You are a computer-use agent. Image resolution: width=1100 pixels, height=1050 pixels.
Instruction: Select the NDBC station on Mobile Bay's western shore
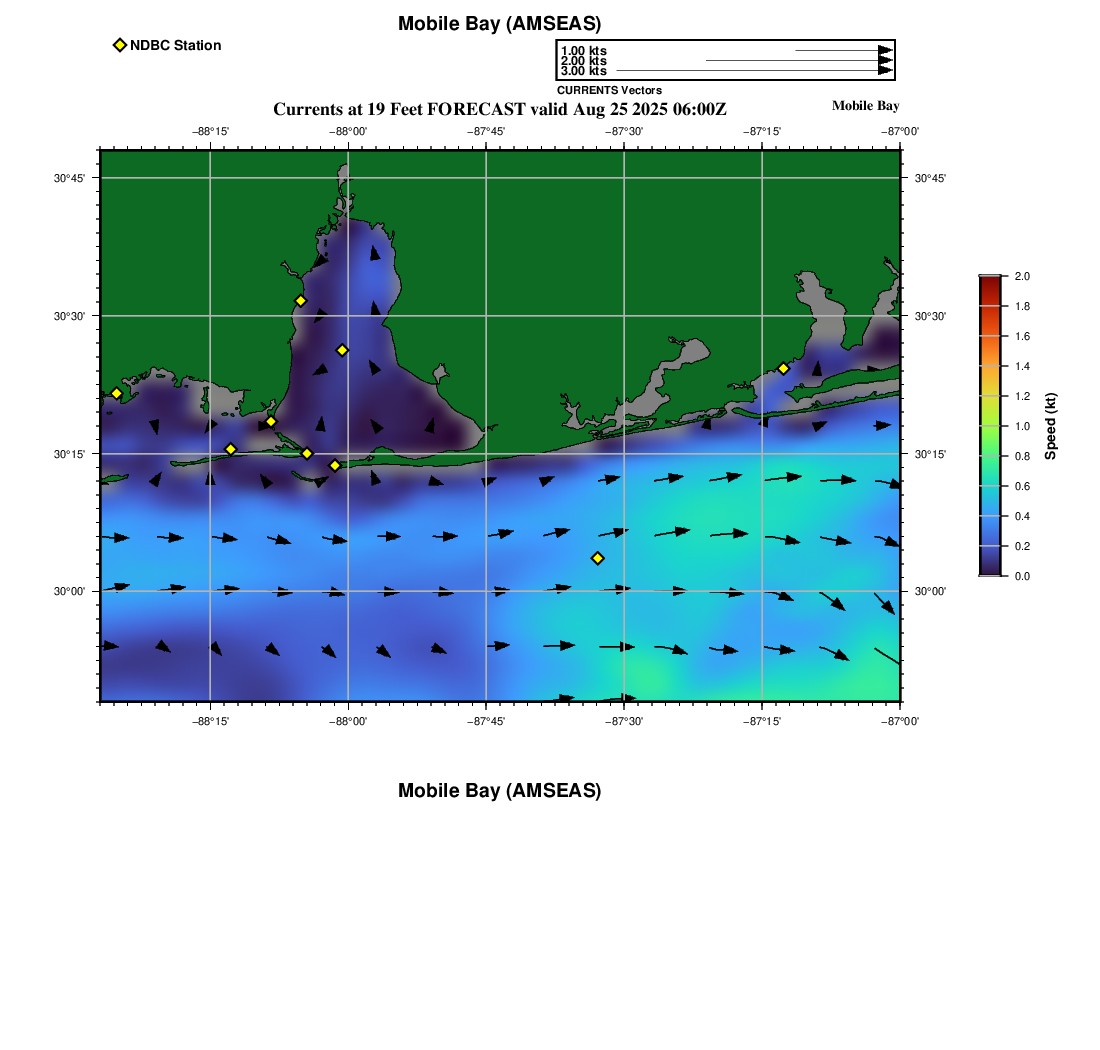pyautogui.click(x=300, y=301)
